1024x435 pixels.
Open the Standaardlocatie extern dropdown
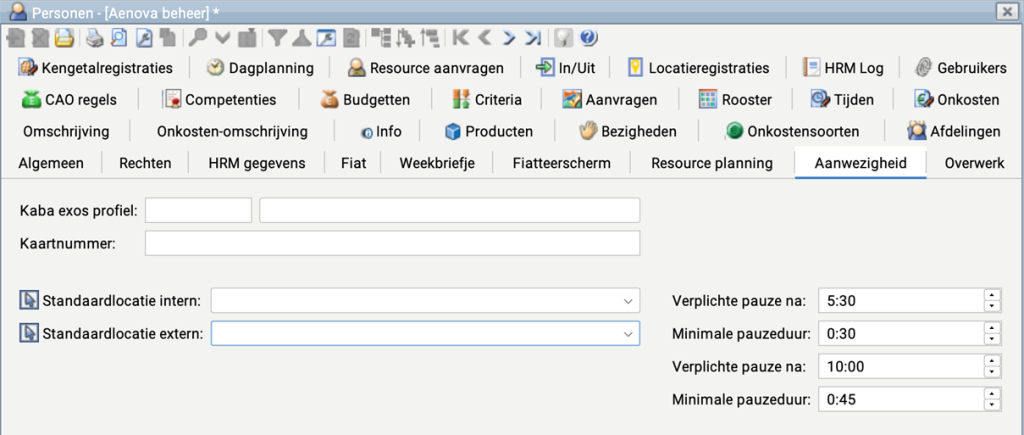(x=628, y=334)
